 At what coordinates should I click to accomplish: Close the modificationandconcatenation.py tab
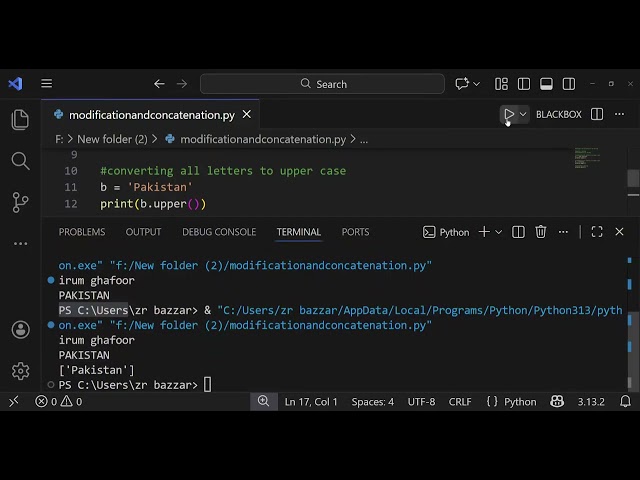247,115
